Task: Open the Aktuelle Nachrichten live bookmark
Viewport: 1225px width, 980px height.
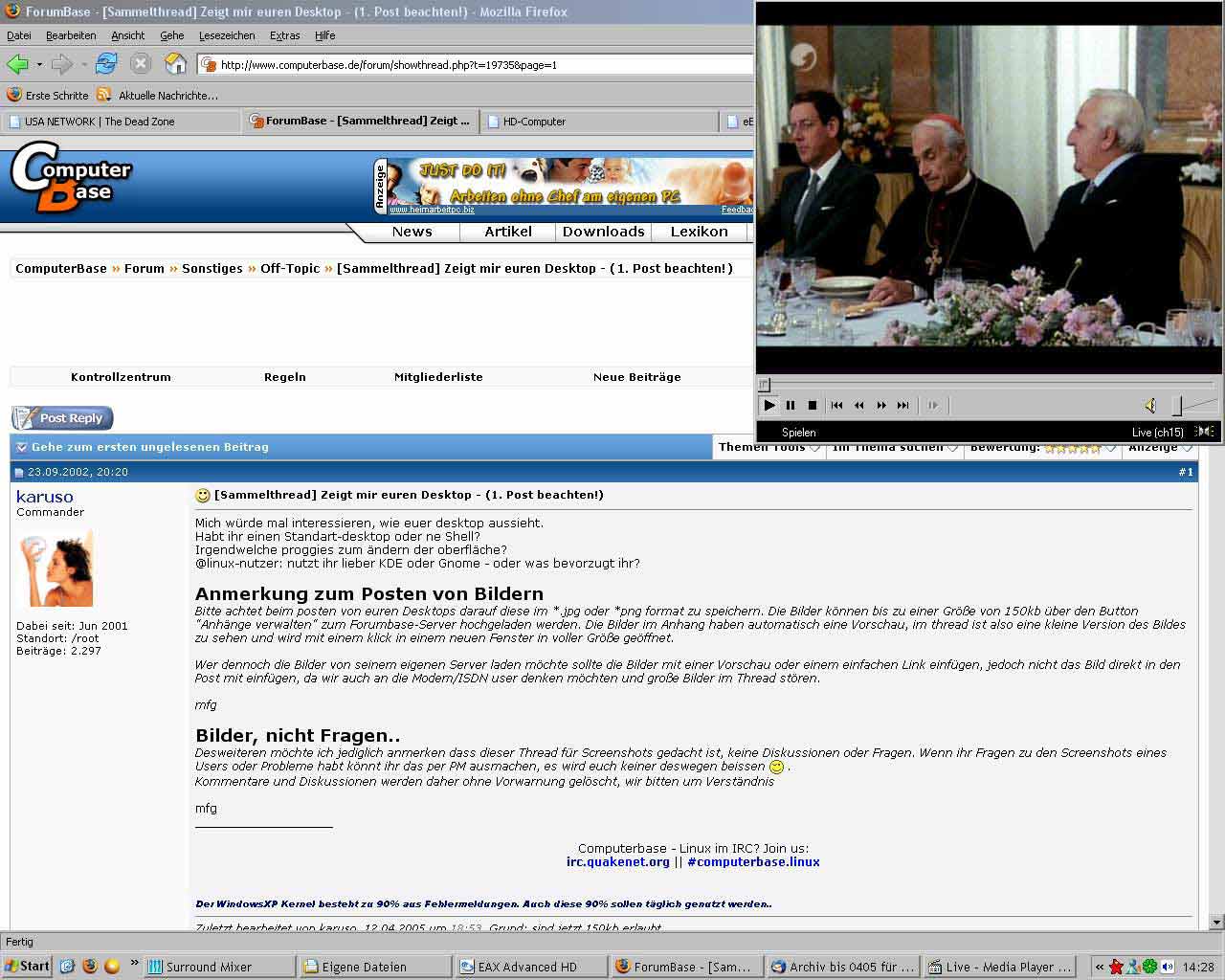Action: 158,95
